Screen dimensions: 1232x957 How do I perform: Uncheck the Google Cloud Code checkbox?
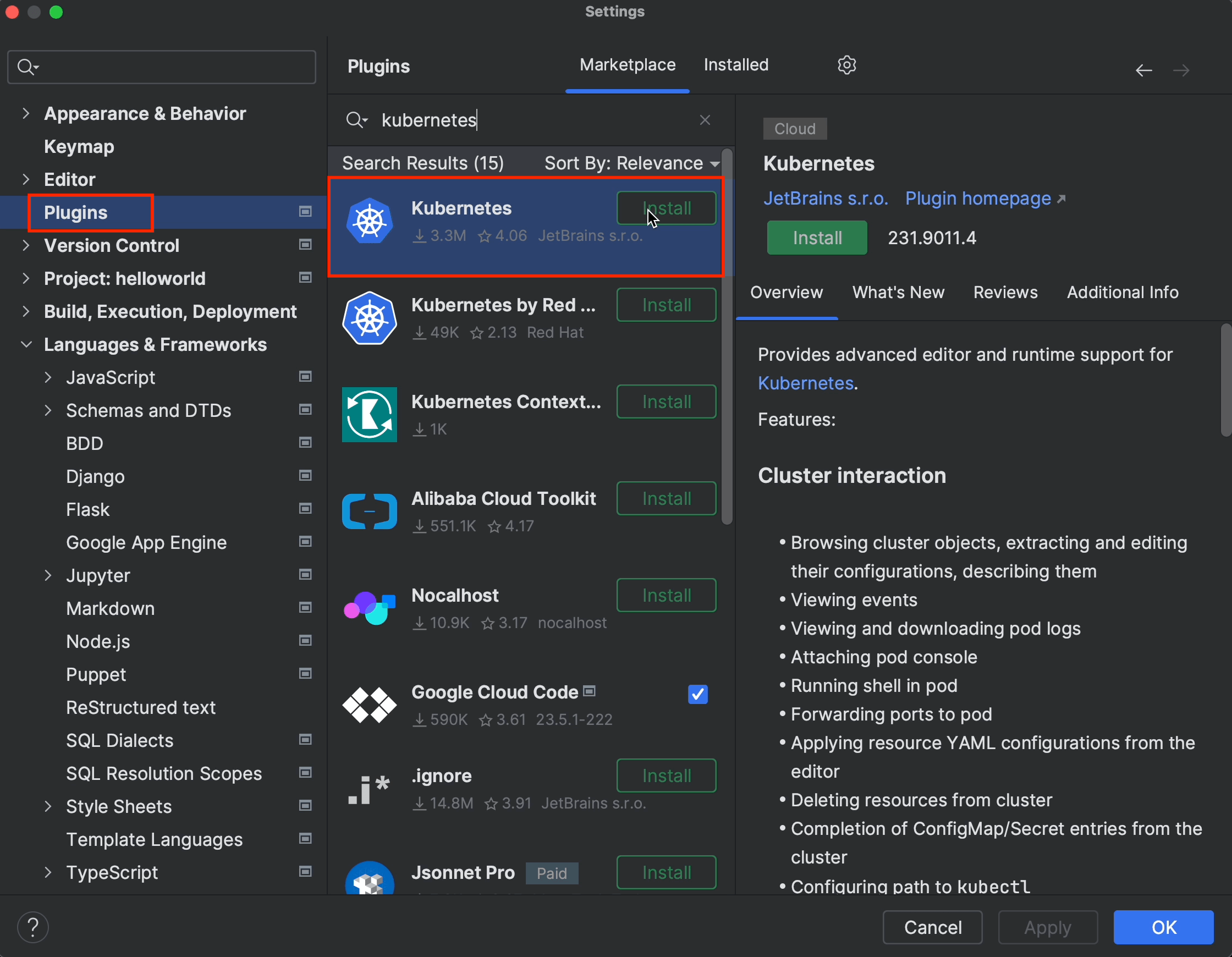click(698, 694)
